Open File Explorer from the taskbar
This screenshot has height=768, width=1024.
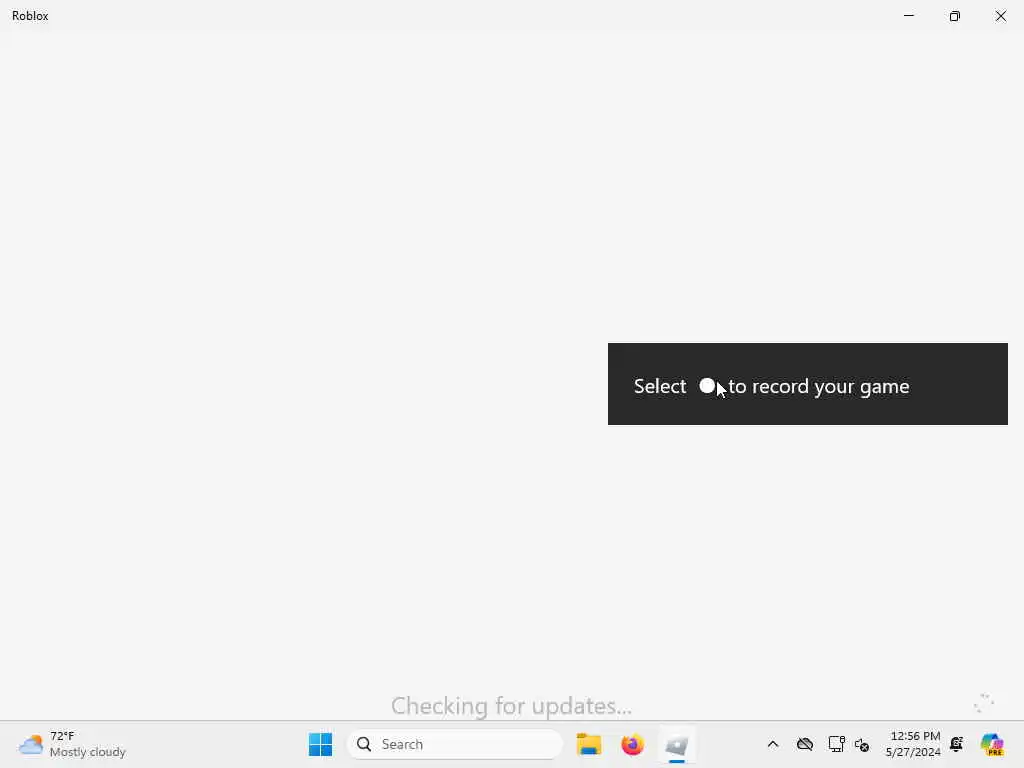point(588,744)
